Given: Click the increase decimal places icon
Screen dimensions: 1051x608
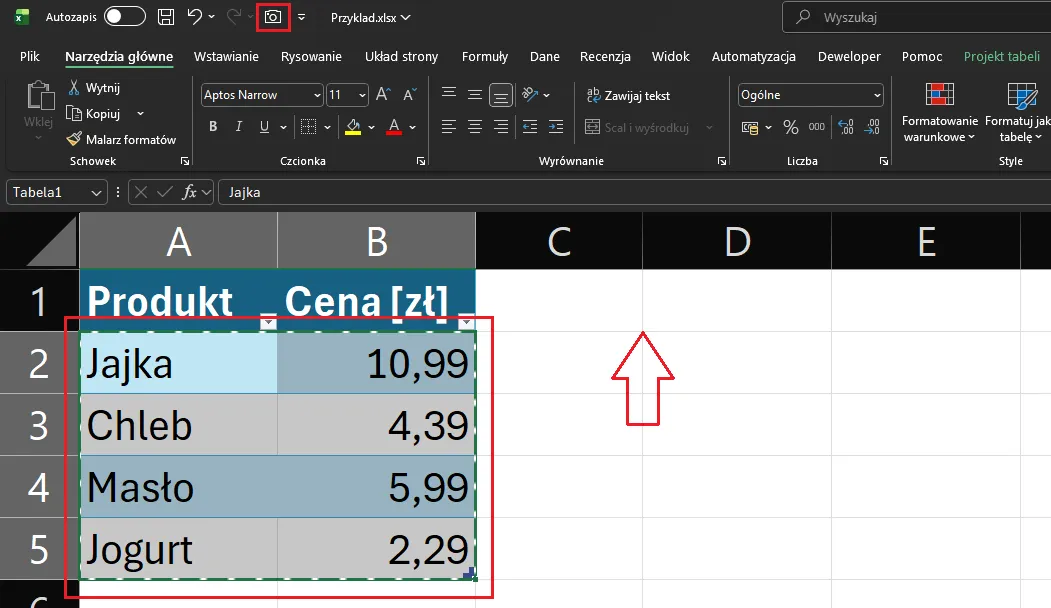Looking at the screenshot, I should [x=846, y=127].
